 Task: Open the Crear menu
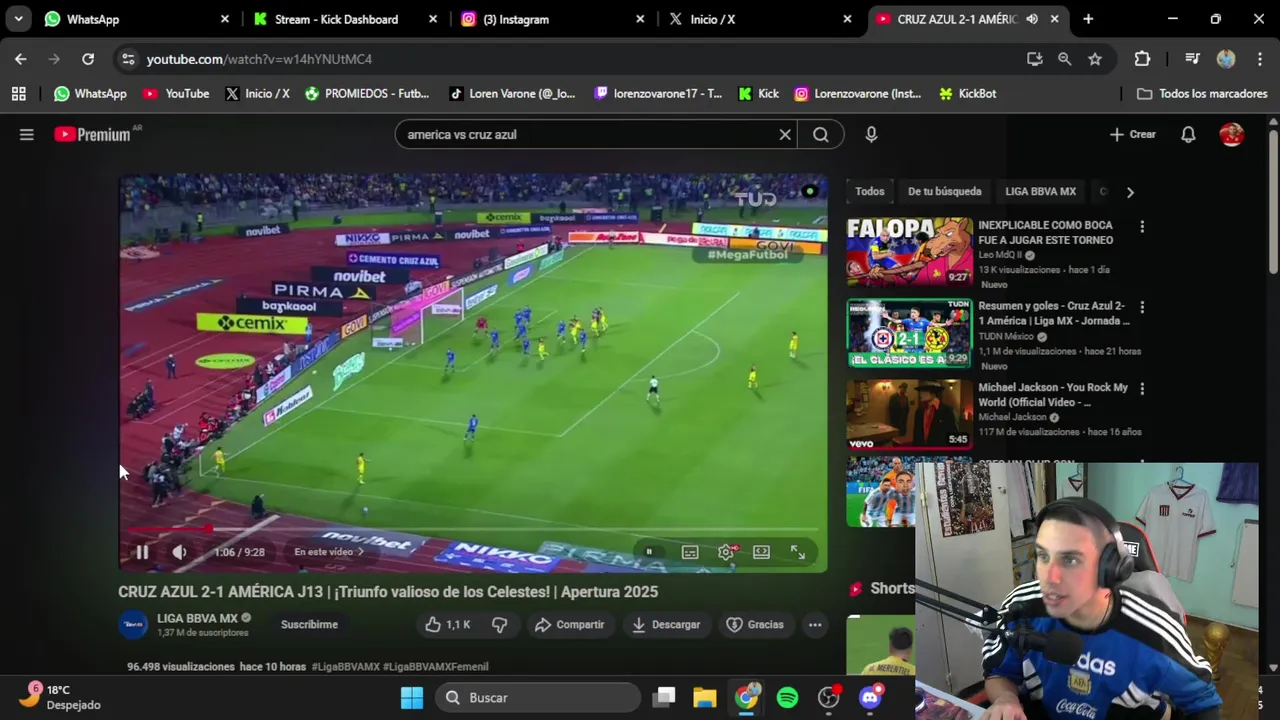(1132, 134)
